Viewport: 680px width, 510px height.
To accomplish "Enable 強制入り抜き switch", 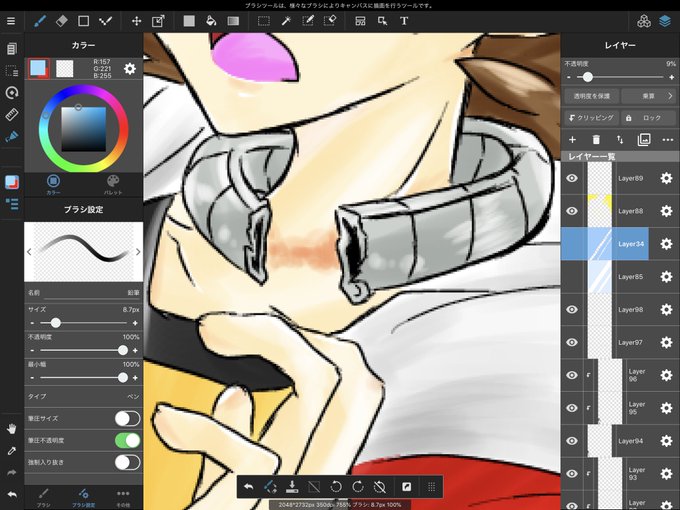I will (x=128, y=462).
